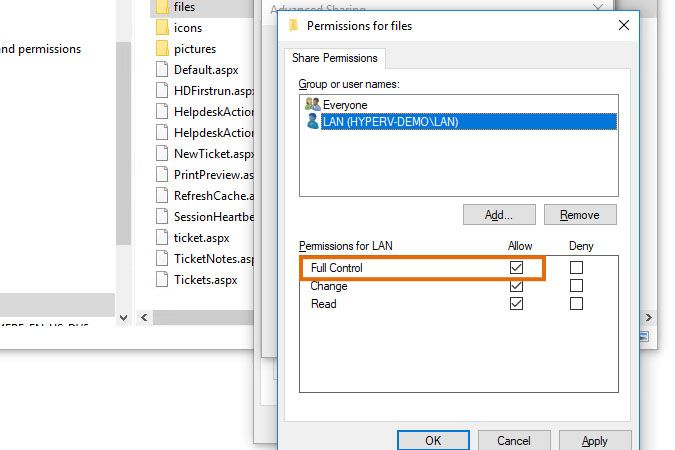Toggle Allow checkbox for Full Control
This screenshot has height=450, width=675.
point(516,268)
